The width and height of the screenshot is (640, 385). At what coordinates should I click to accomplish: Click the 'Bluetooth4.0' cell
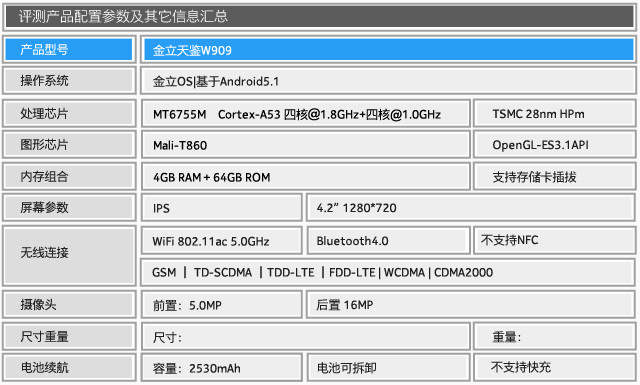(x=388, y=240)
